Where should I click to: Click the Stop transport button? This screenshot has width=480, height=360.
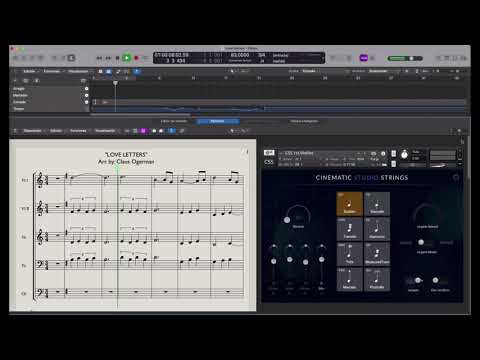click(117, 58)
